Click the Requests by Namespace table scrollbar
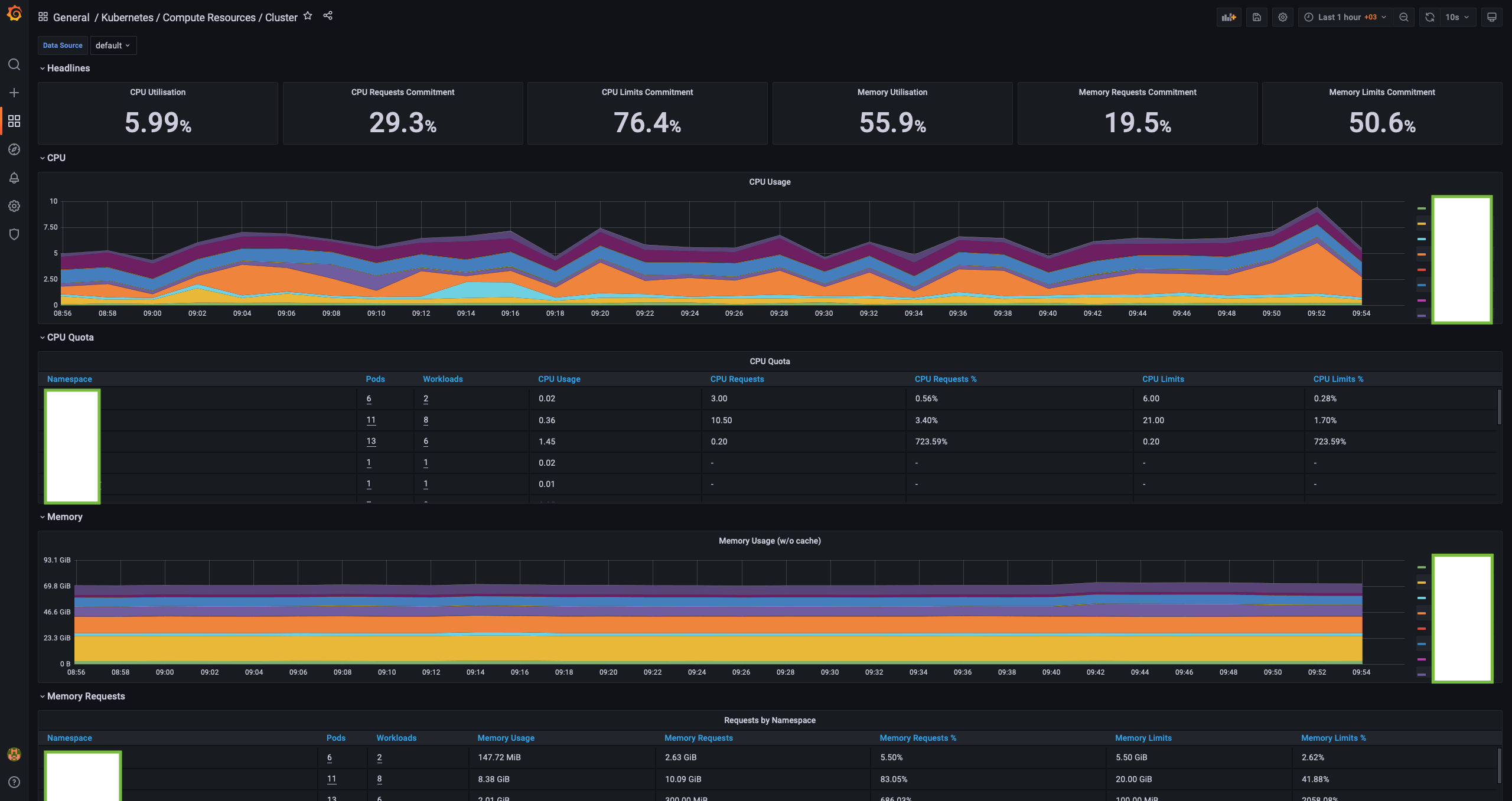1512x801 pixels. [x=1499, y=766]
